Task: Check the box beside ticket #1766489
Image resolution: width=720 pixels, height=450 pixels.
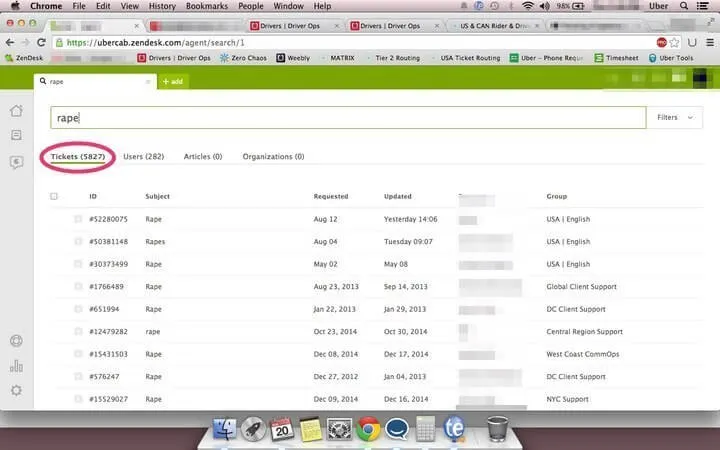Action: 78,286
